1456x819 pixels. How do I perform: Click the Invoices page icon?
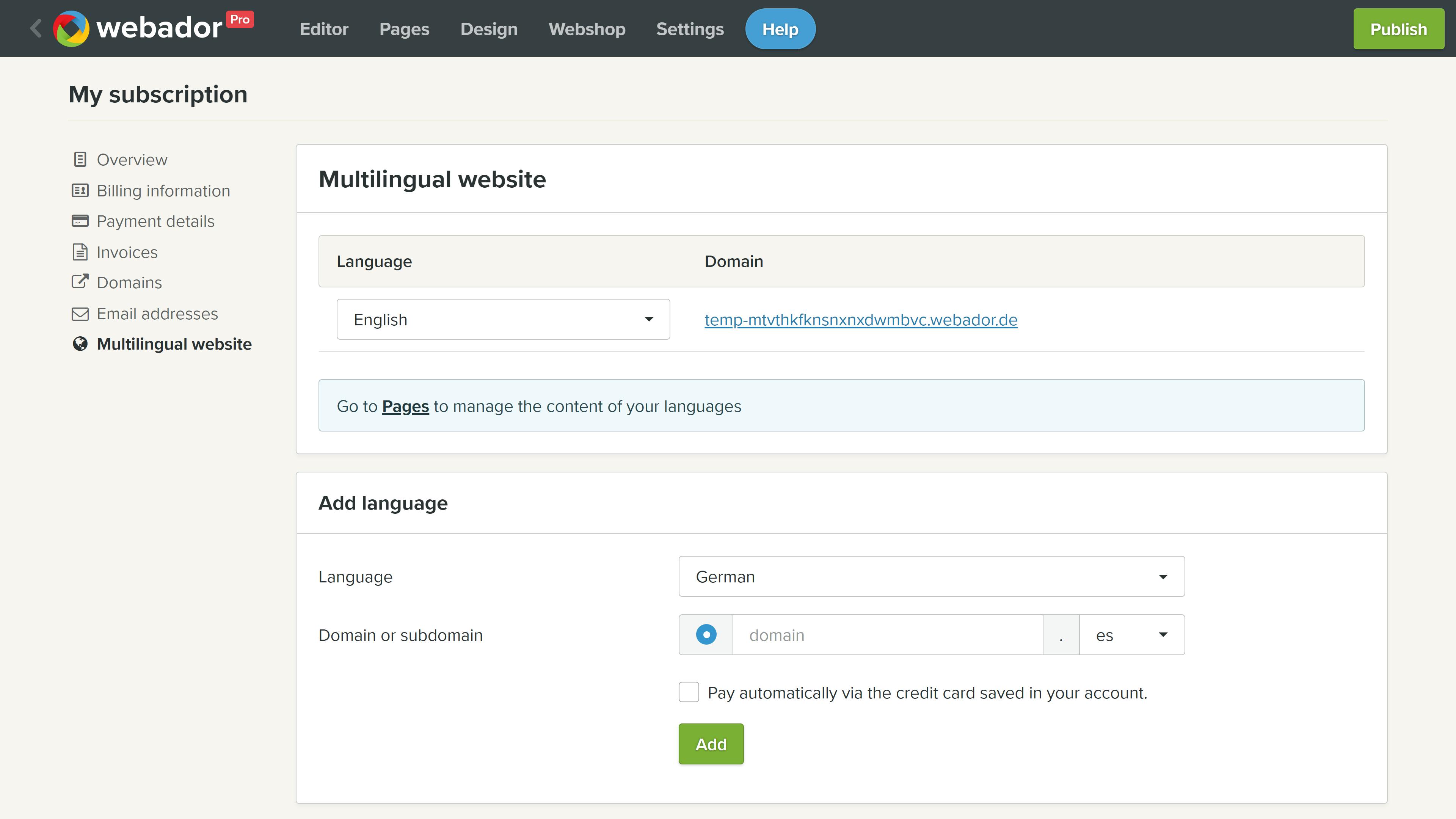pos(80,252)
